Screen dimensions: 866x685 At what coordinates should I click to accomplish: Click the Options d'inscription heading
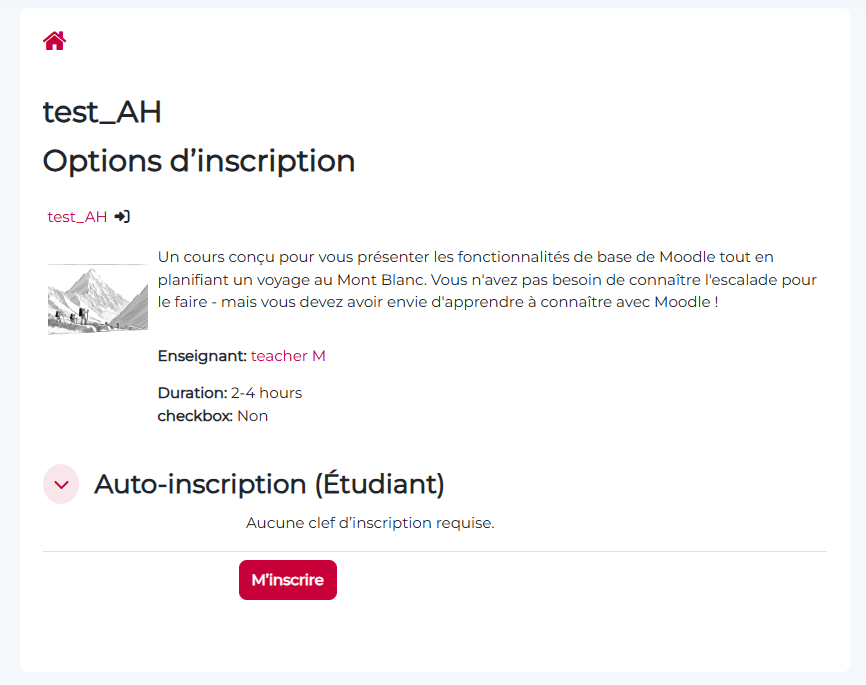tap(198, 160)
